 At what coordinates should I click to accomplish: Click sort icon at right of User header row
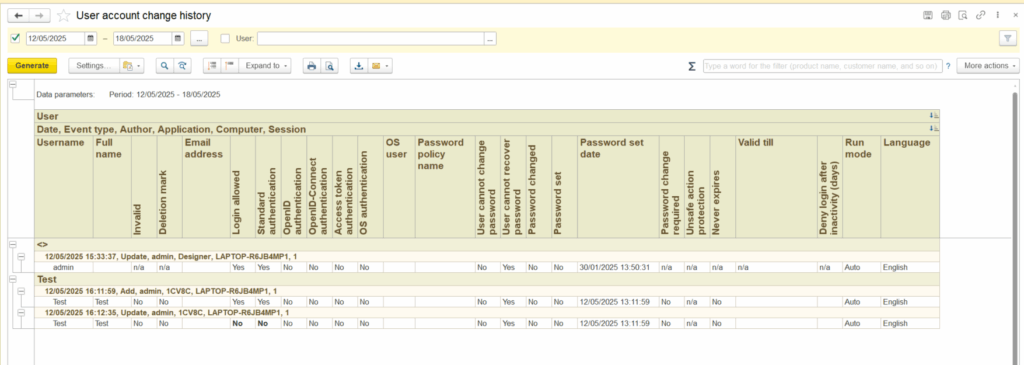pos(935,115)
